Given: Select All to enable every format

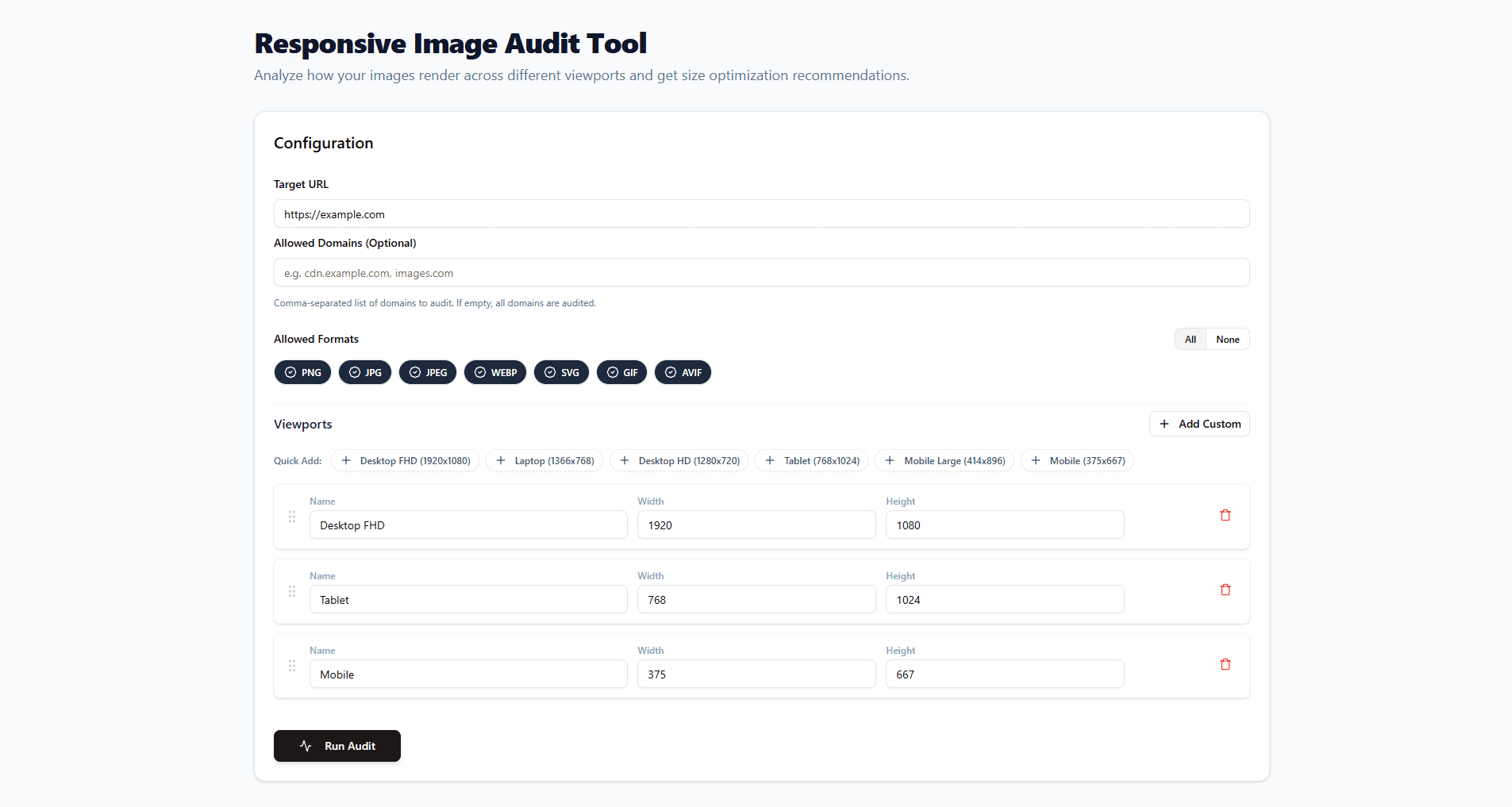Looking at the screenshot, I should (x=1190, y=339).
